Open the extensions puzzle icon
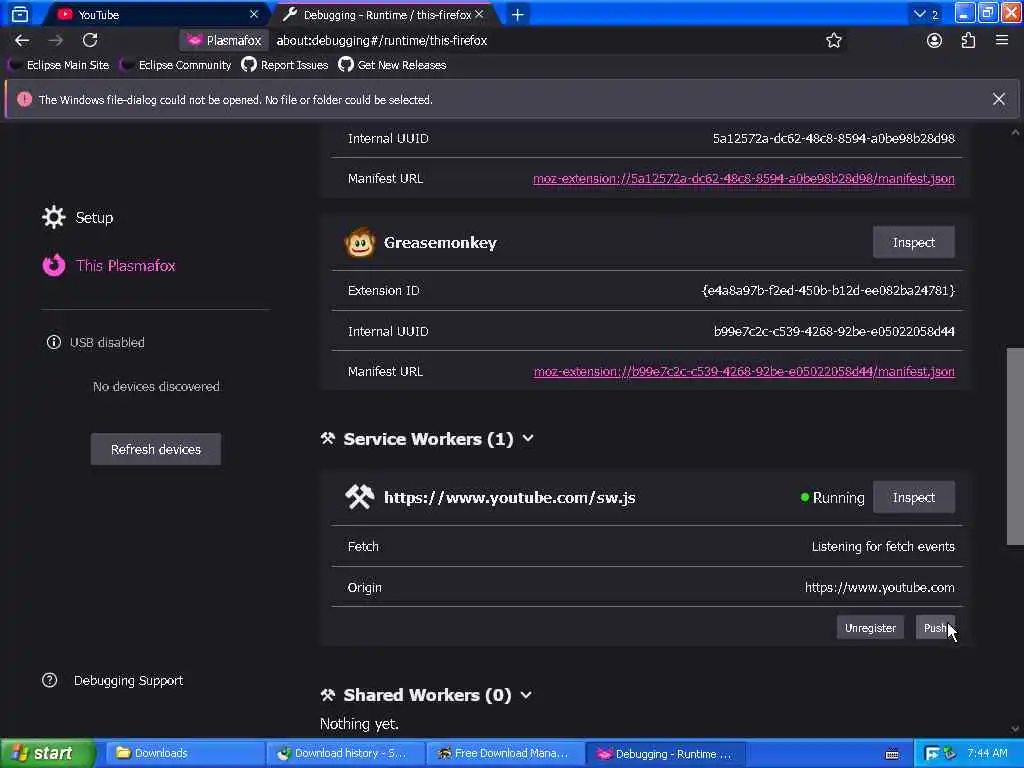Viewport: 1024px width, 768px height. point(968,40)
